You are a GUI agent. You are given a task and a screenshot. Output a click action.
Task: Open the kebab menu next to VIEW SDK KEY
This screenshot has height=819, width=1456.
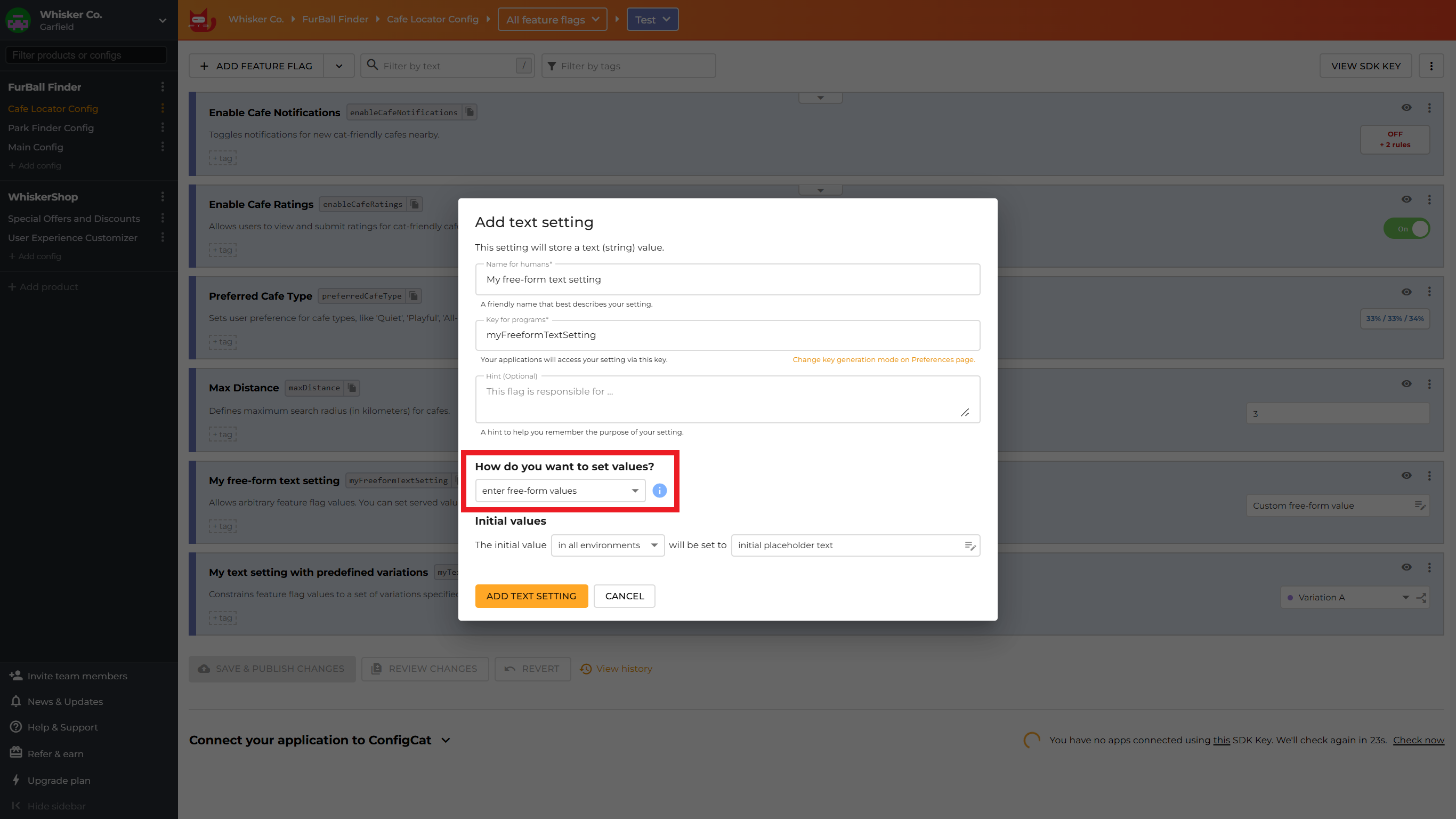(x=1430, y=66)
